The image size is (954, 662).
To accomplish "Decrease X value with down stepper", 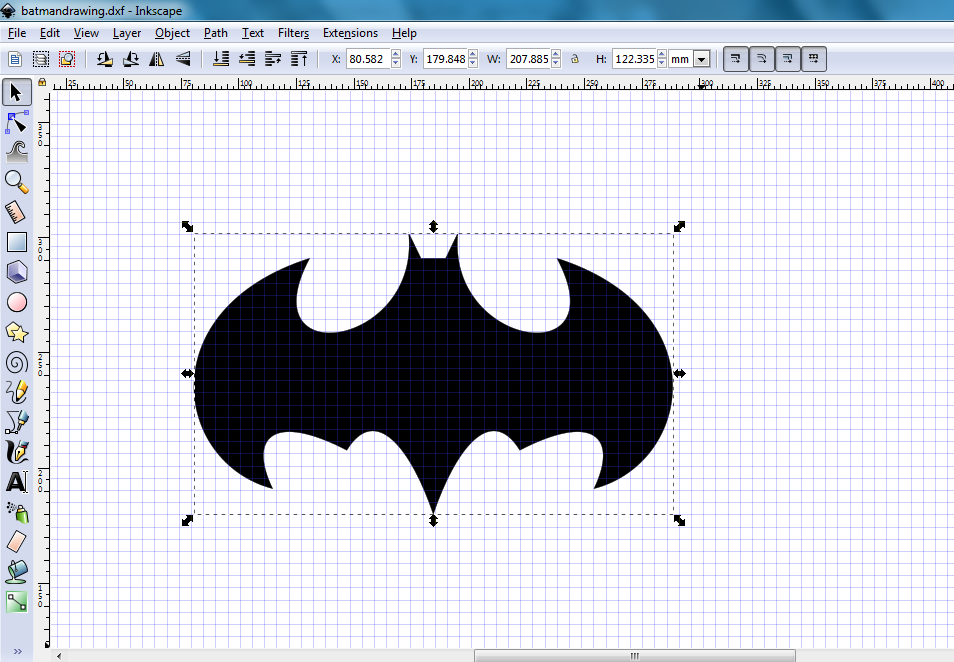I will (x=396, y=63).
